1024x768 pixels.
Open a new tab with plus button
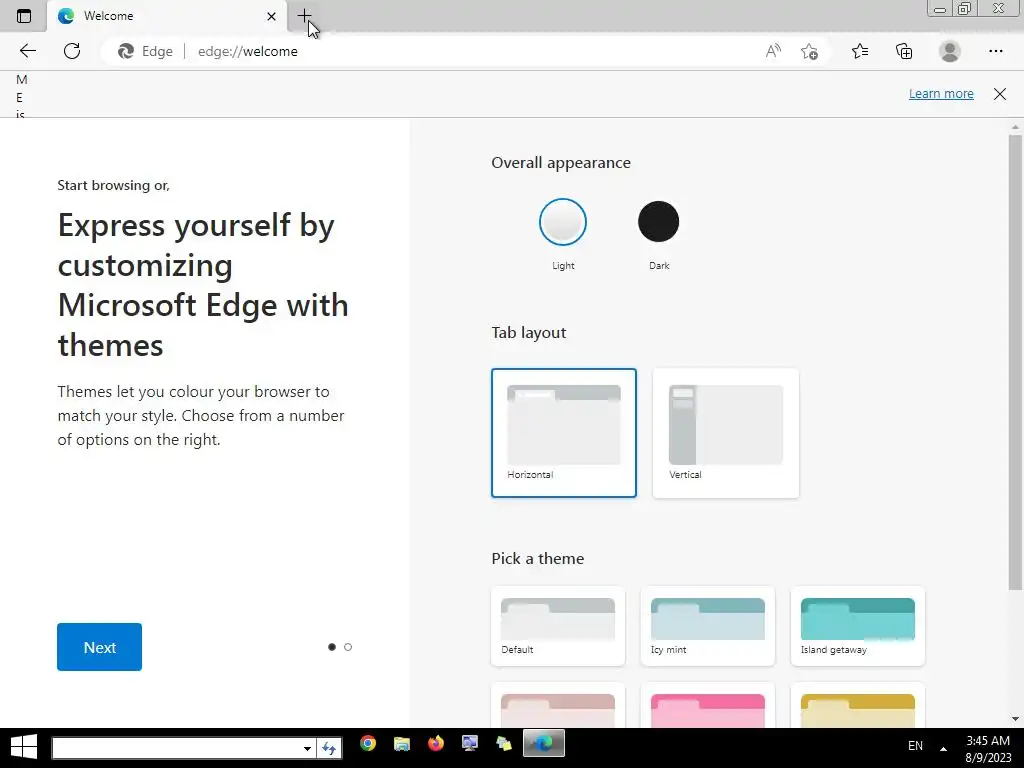pyautogui.click(x=304, y=16)
